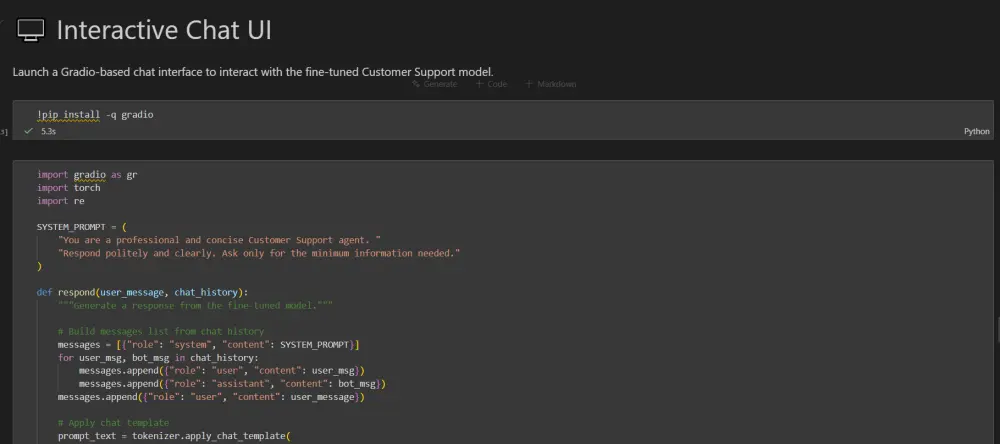
Task: Add a new Code cell
Action: coord(491,84)
